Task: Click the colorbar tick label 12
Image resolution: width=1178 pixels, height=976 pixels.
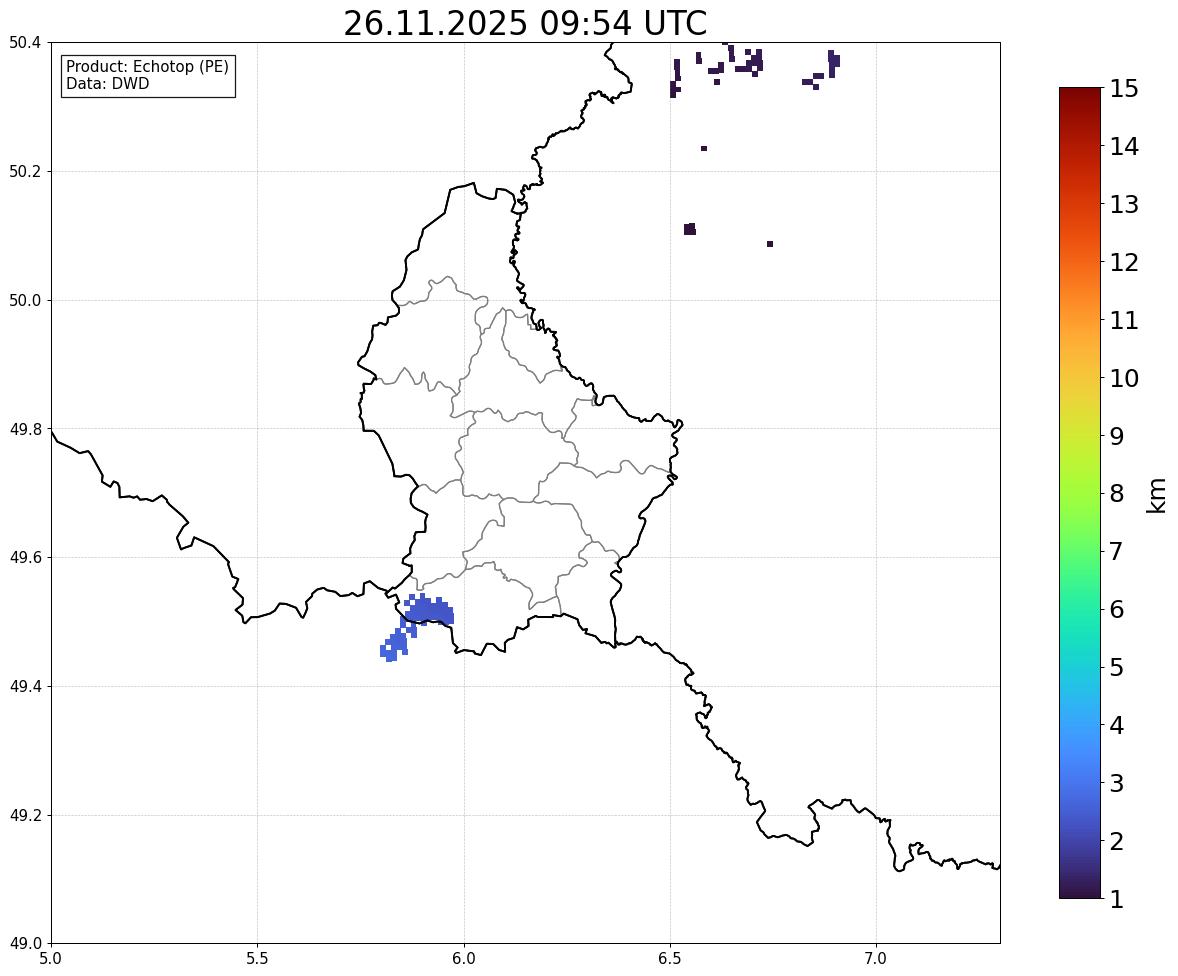Action: pos(1124,263)
